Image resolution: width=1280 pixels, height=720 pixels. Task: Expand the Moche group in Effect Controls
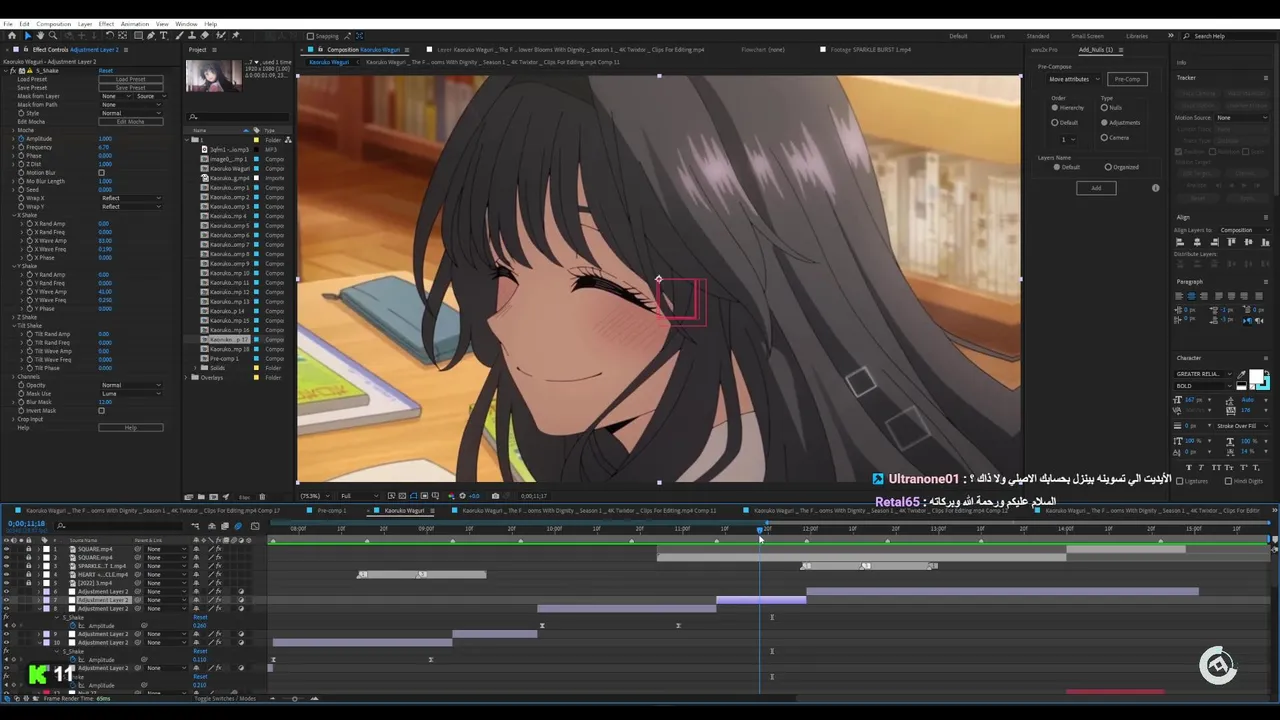(13, 130)
